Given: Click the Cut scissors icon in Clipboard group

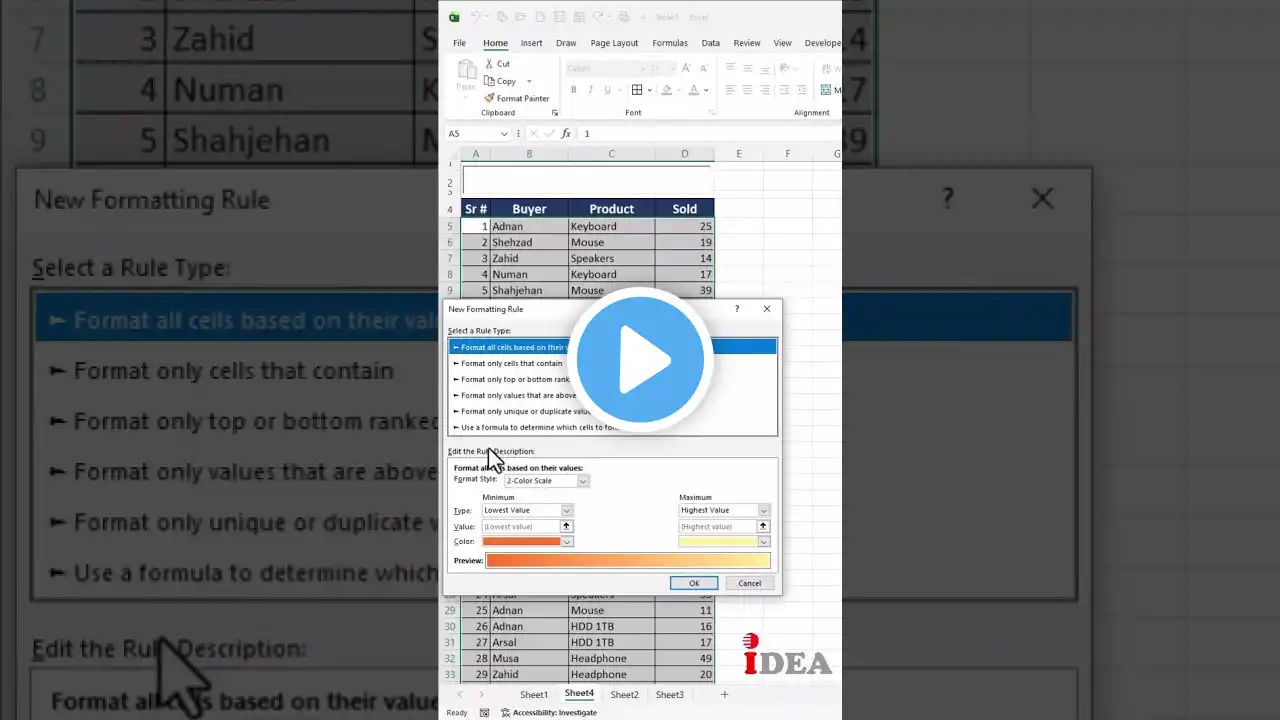Looking at the screenshot, I should (x=489, y=64).
